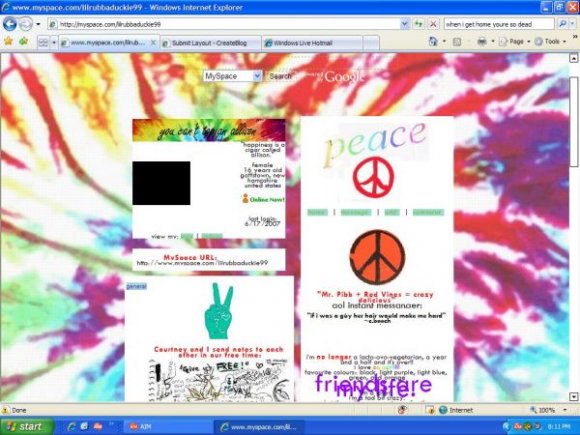Click the second green link under red peace sign
Screen dimensions: 580x435
coord(355,212)
